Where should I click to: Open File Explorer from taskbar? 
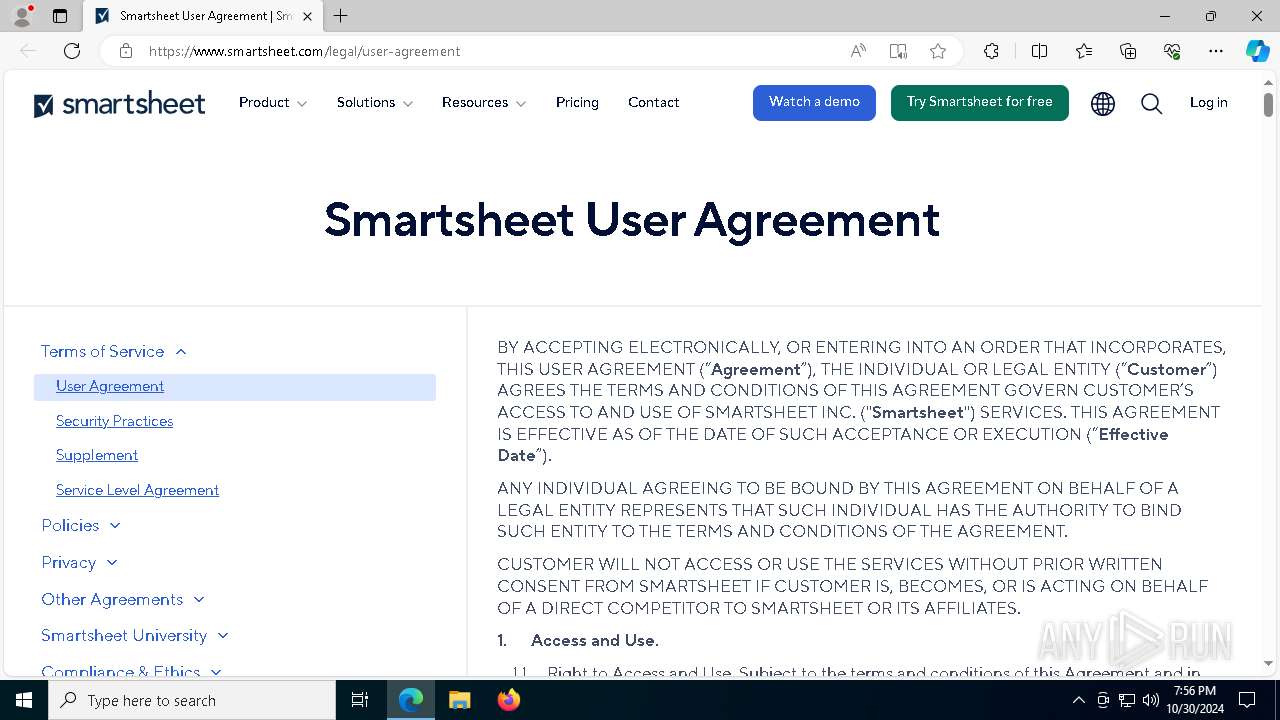coord(459,700)
